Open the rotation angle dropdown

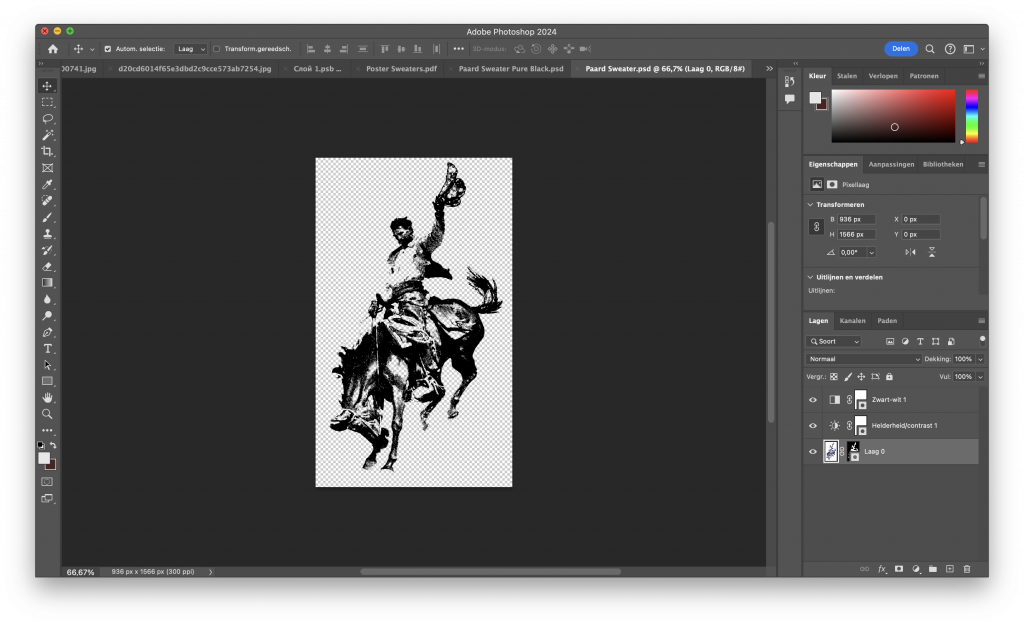871,253
